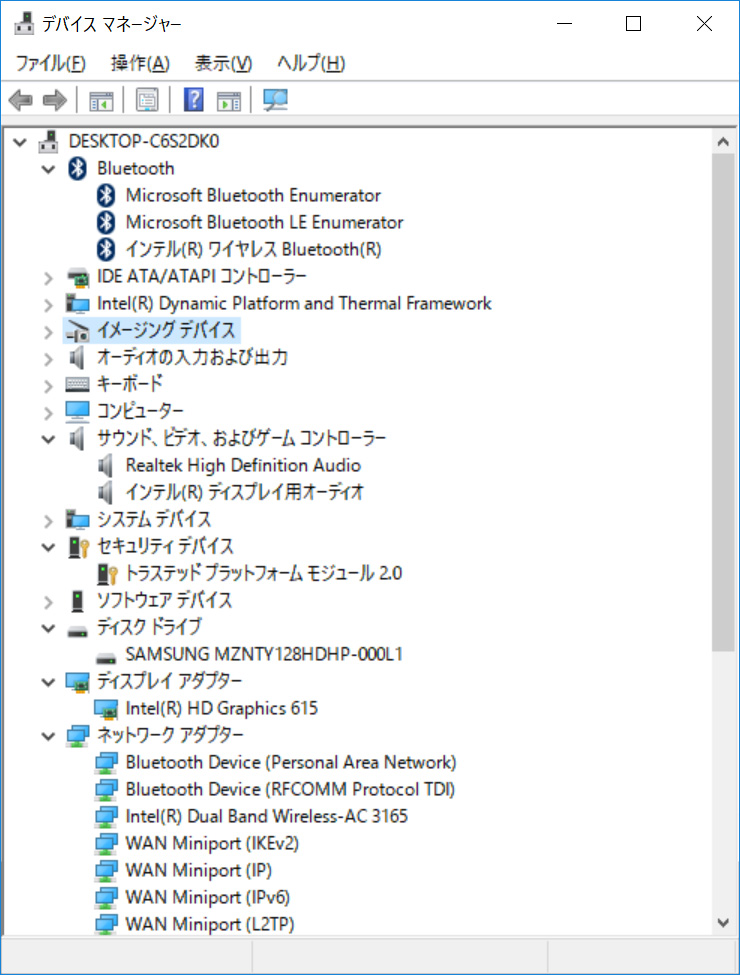Select トラステッド プラットフォーム モジュール 2.0

[x=264, y=573]
